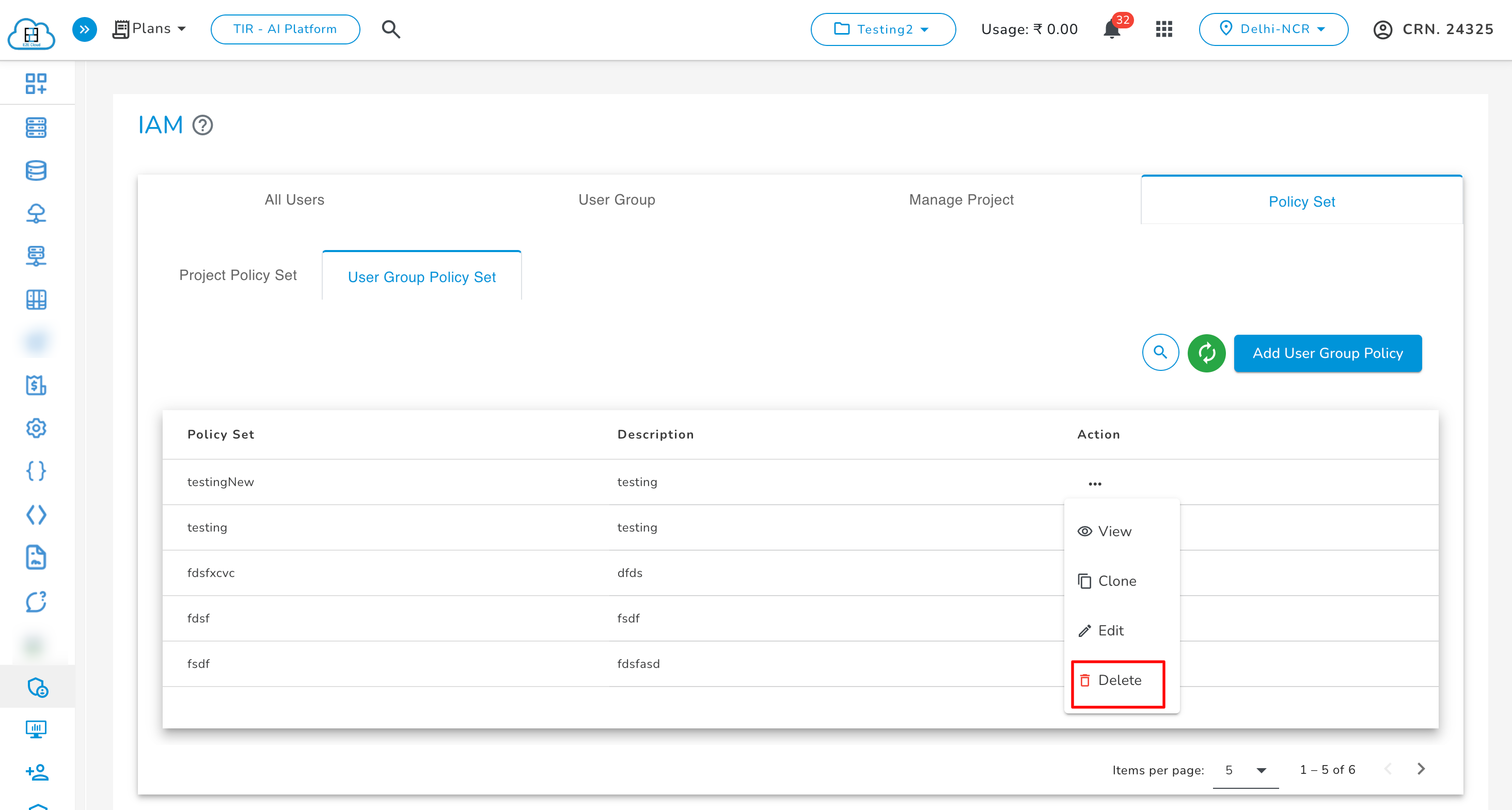Go to next page of results
Image resolution: width=1512 pixels, height=810 pixels.
pyautogui.click(x=1421, y=769)
